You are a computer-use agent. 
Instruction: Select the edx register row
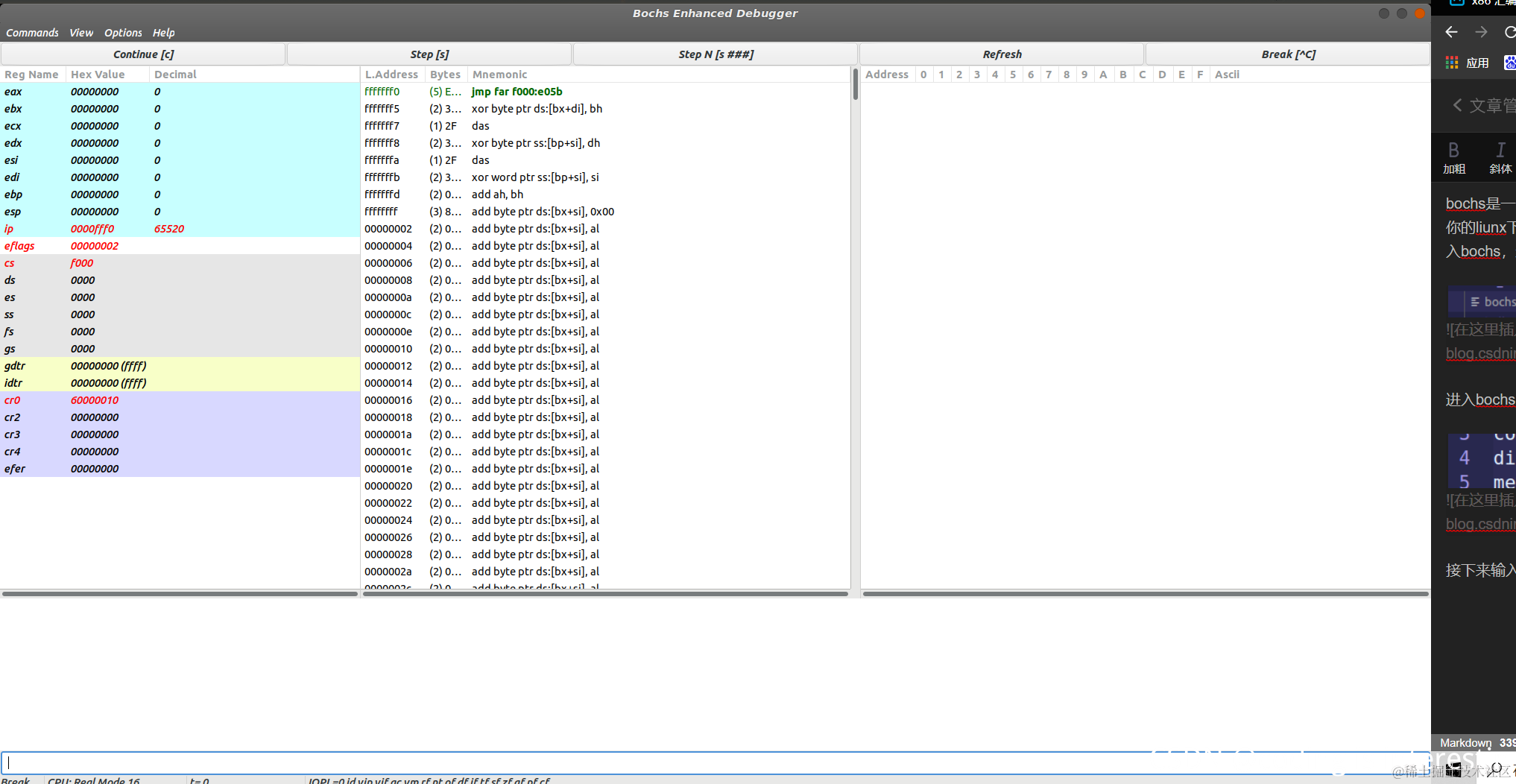180,143
